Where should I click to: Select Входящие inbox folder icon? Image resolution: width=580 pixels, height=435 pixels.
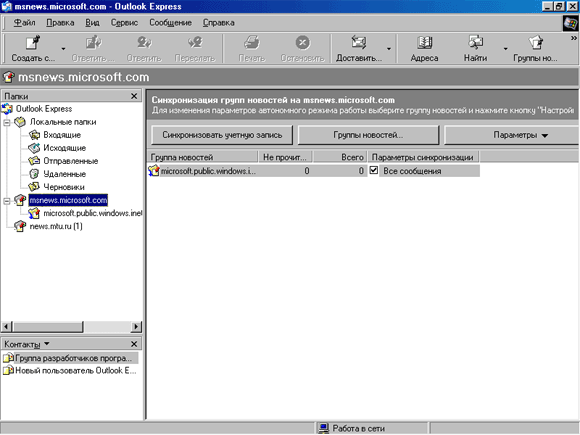(x=34, y=135)
